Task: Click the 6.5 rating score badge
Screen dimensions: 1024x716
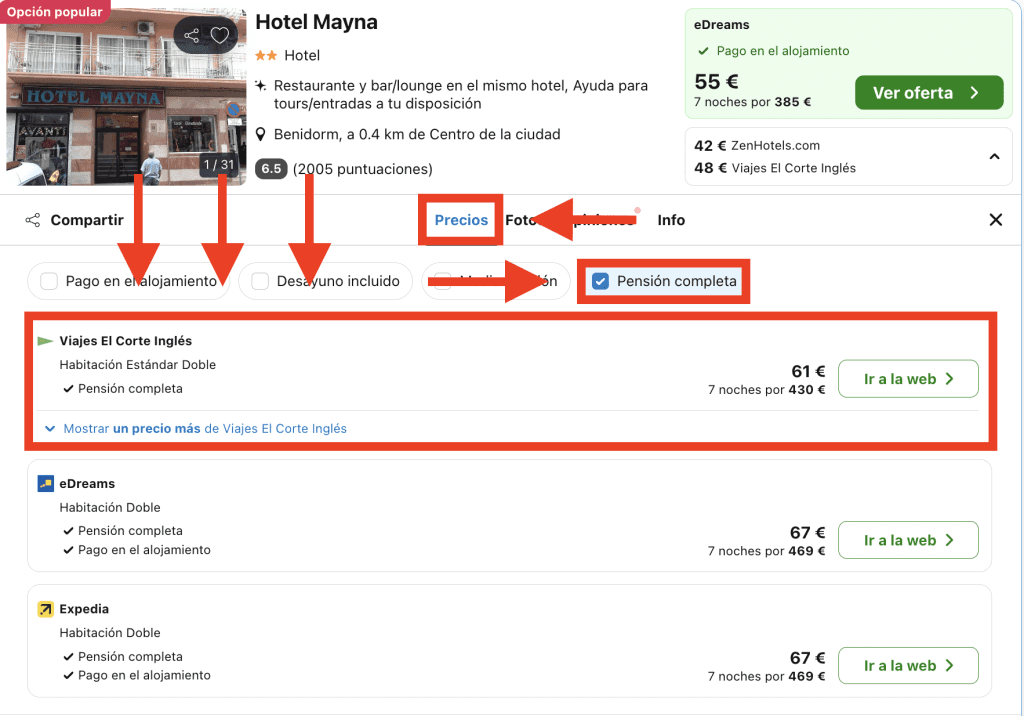Action: [x=270, y=169]
